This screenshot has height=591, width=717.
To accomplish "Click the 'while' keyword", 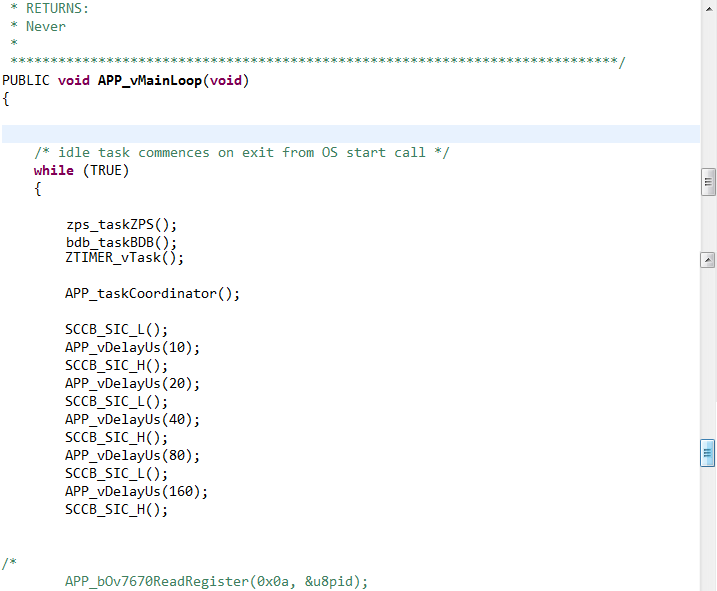I will click(x=54, y=170).
